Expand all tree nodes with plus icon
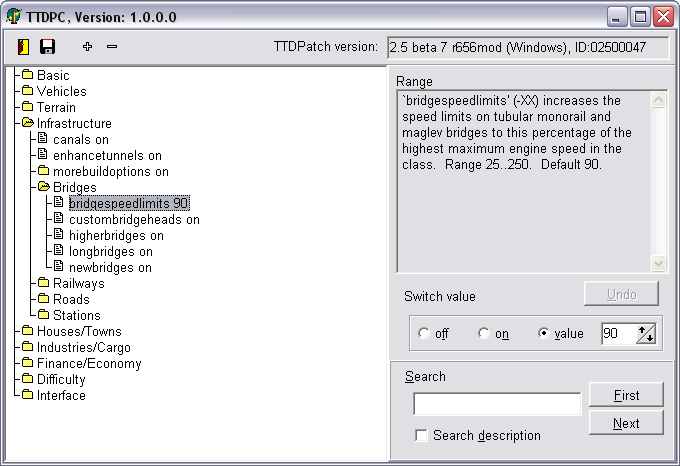Viewport: 680px width, 466px height. click(x=87, y=46)
